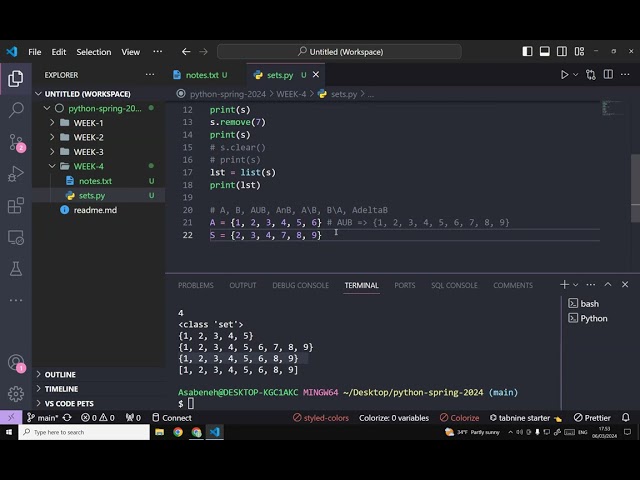Open new terminal profile dropdown arrow
Screen dimensions: 640x480
[576, 284]
